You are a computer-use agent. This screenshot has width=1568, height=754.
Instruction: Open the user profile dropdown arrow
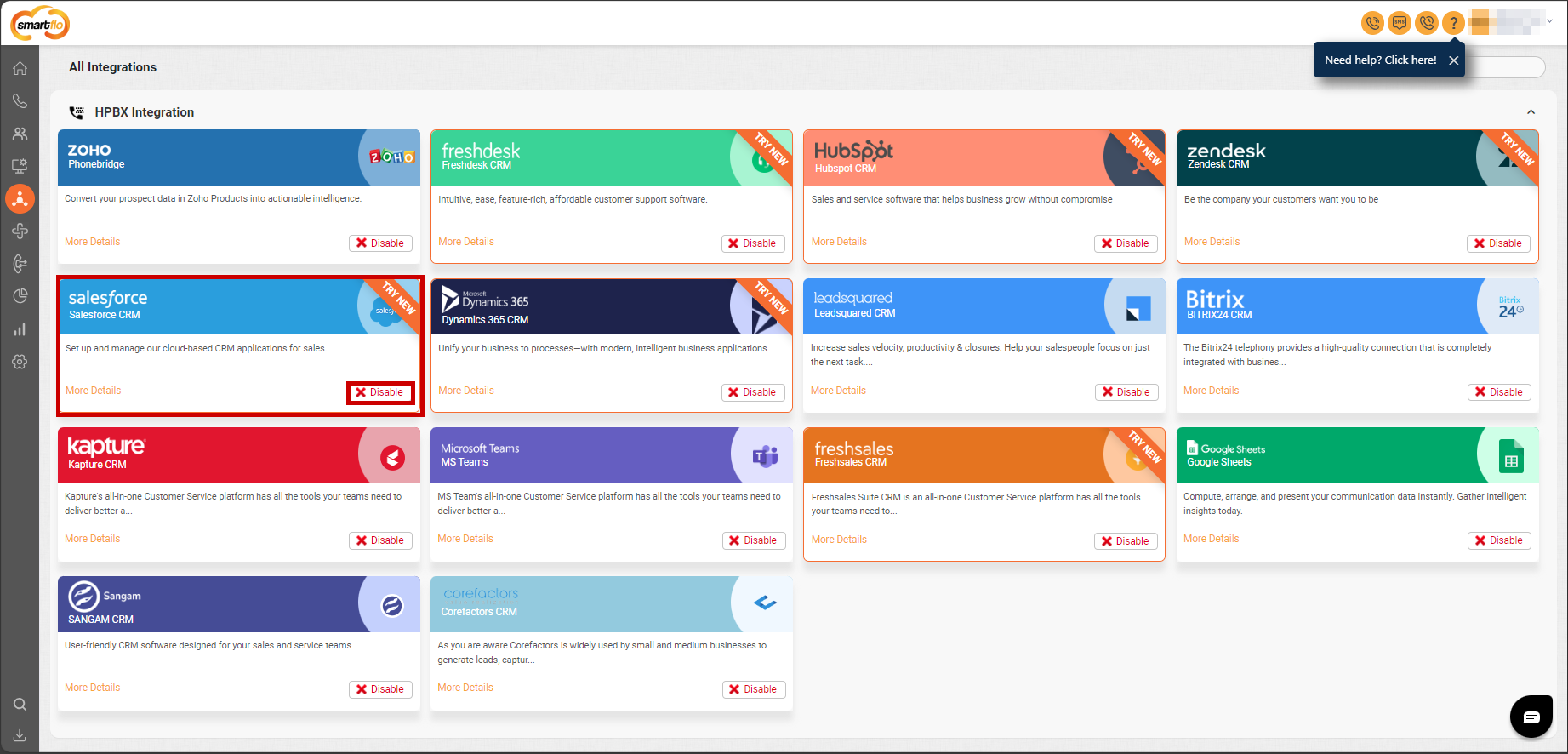[x=1549, y=21]
